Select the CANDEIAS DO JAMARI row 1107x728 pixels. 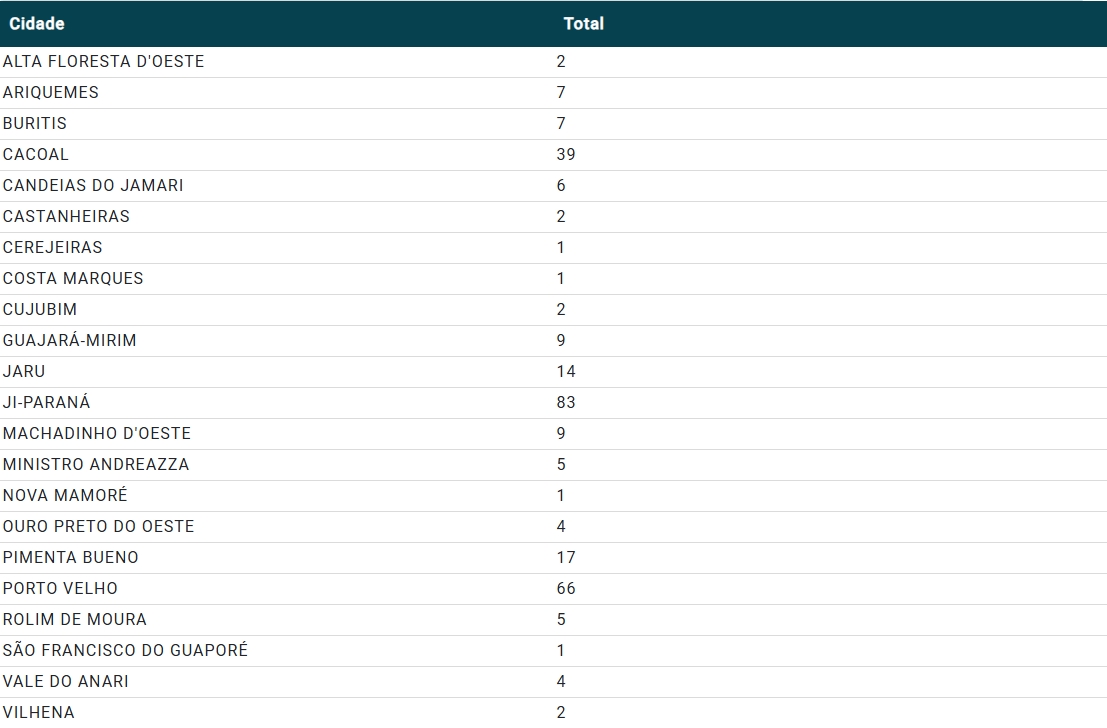[x=93, y=186]
